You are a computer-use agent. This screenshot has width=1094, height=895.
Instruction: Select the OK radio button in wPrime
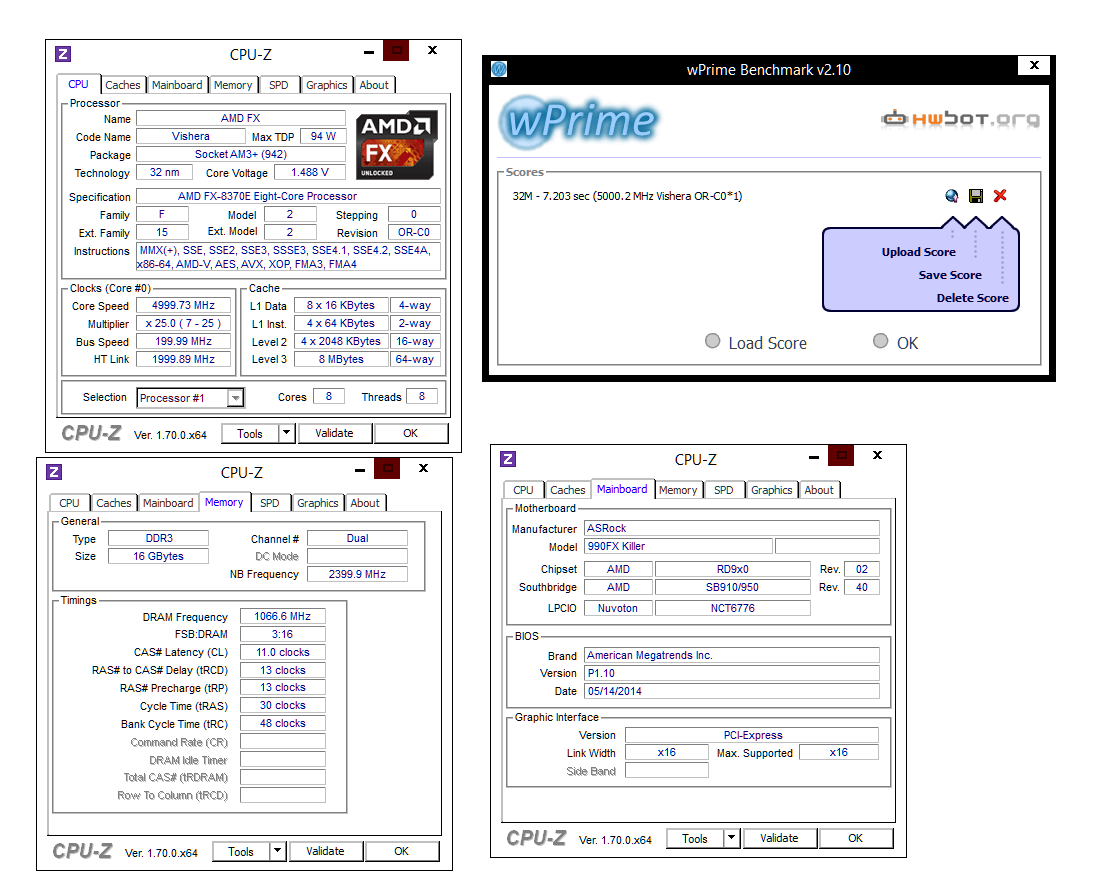coord(881,341)
